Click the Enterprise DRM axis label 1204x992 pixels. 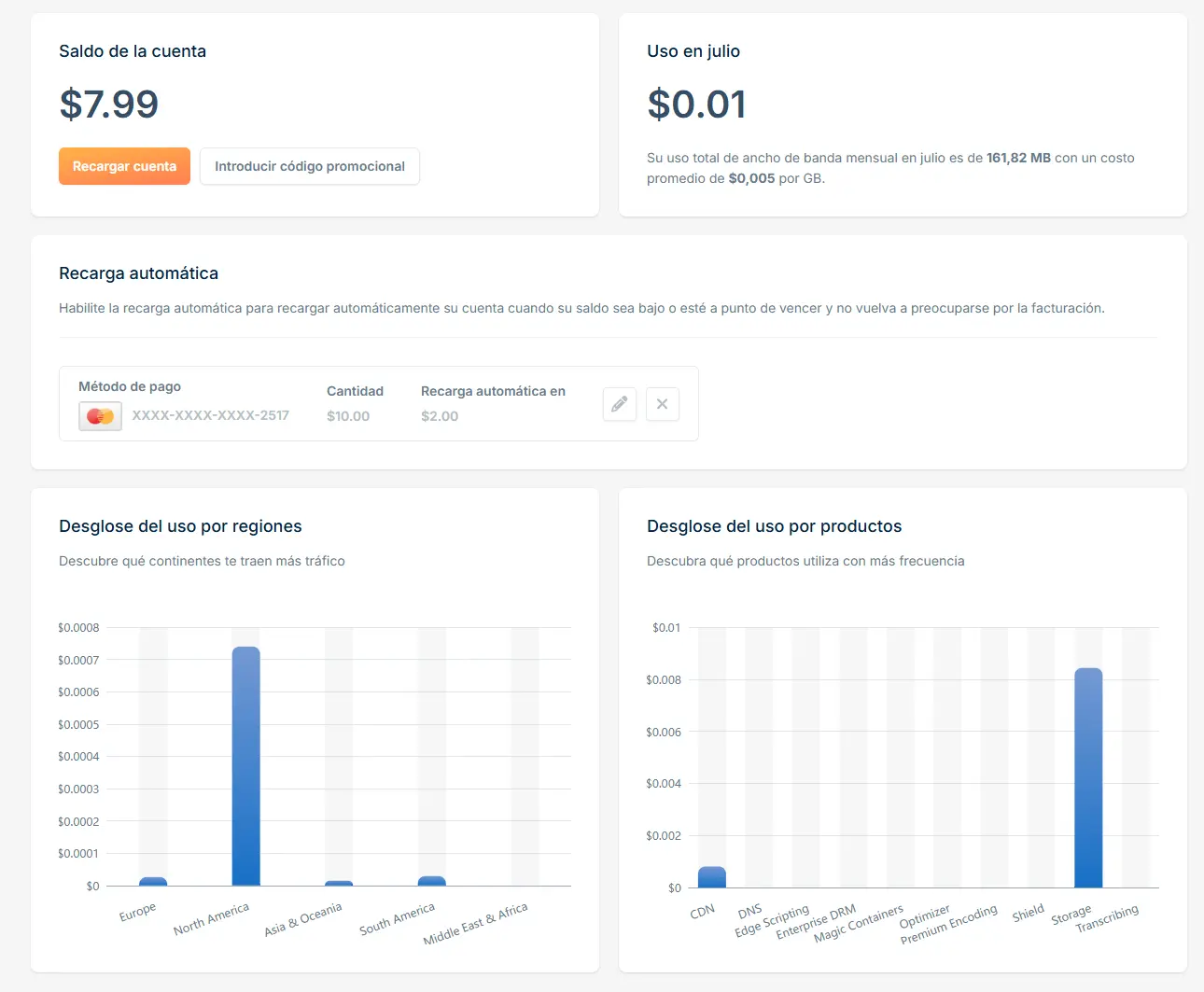(815, 922)
